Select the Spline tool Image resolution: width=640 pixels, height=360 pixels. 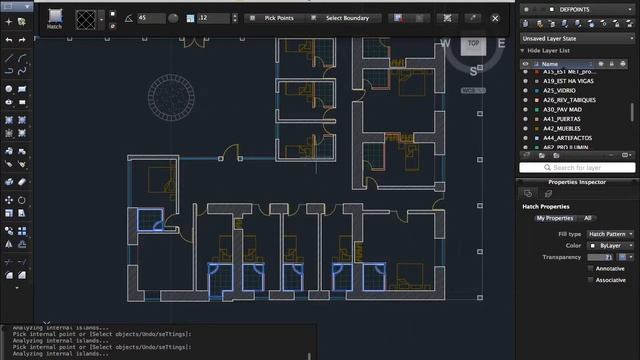pos(22,71)
